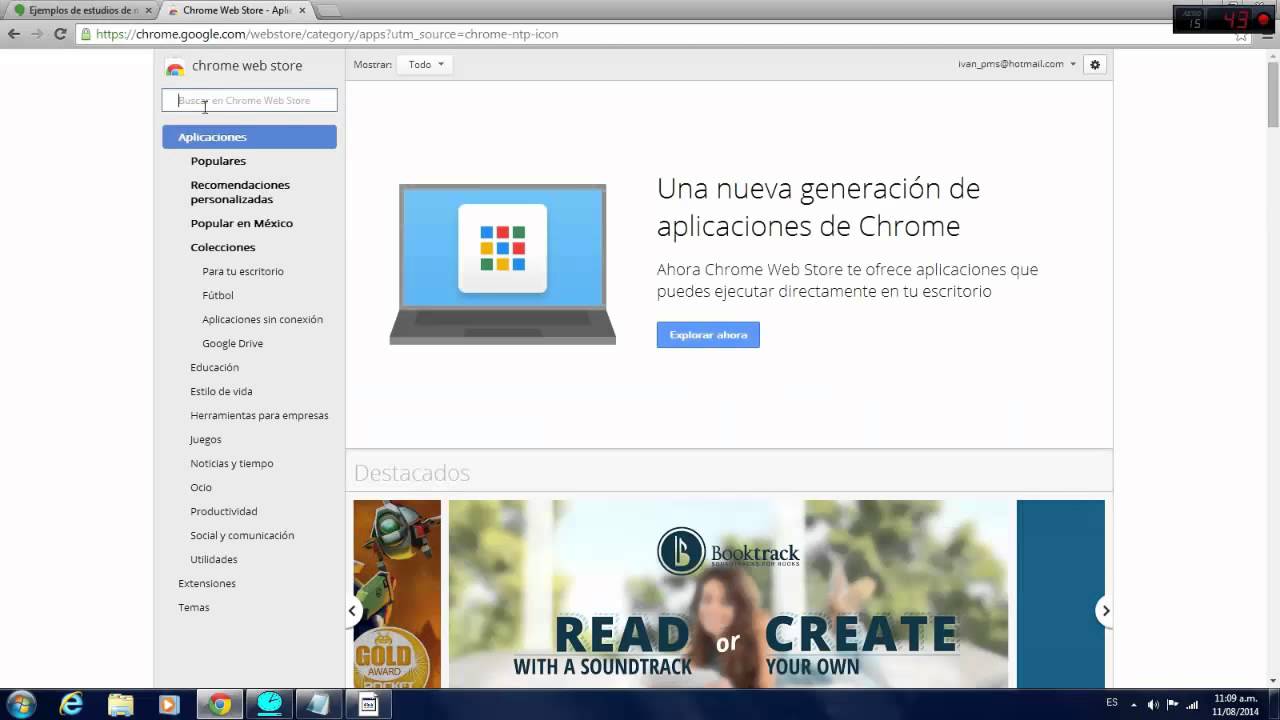Open settings gear in web store header
The height and width of the screenshot is (720, 1280).
[x=1095, y=64]
